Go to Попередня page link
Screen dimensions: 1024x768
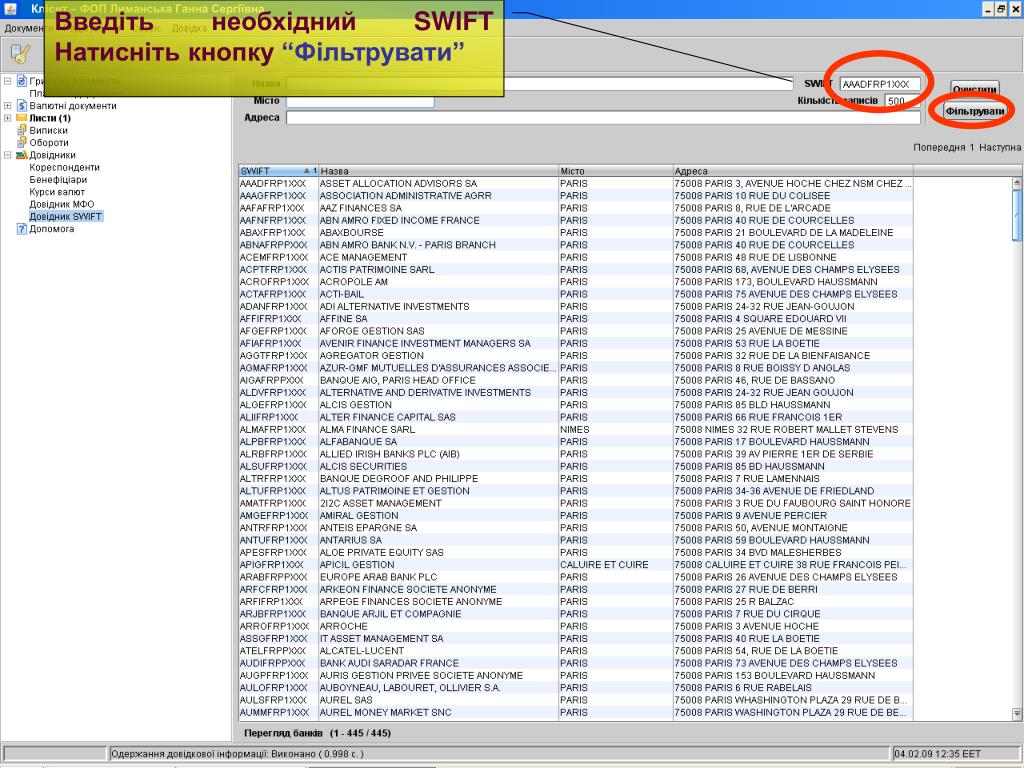pyautogui.click(x=938, y=148)
